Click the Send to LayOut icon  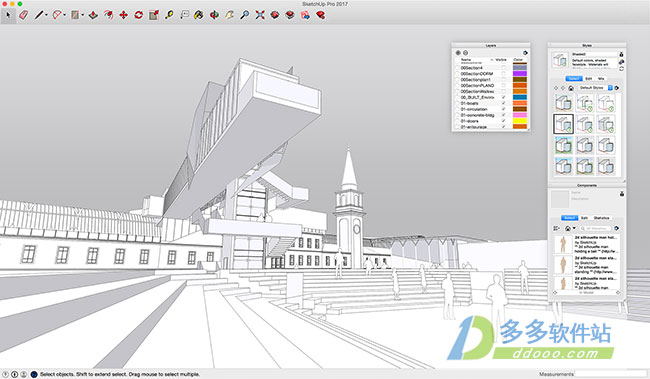(305, 15)
